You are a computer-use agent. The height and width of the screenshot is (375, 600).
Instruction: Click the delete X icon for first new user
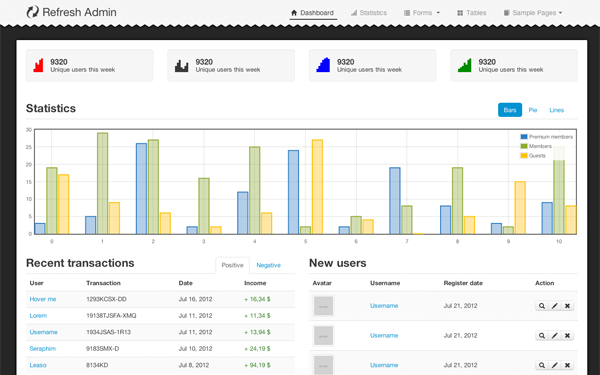[x=567, y=306]
